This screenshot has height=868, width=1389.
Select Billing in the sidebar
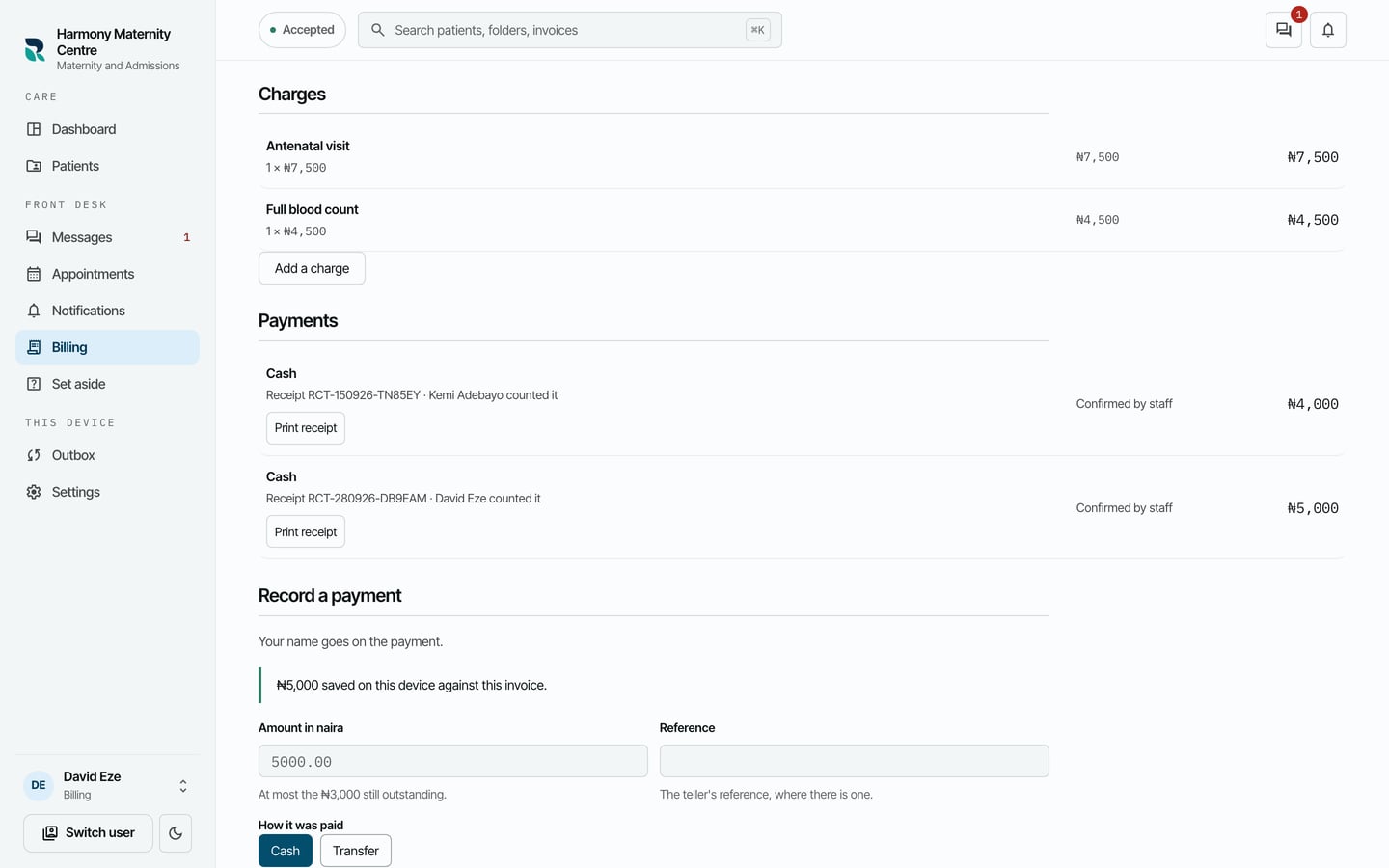[x=107, y=347]
